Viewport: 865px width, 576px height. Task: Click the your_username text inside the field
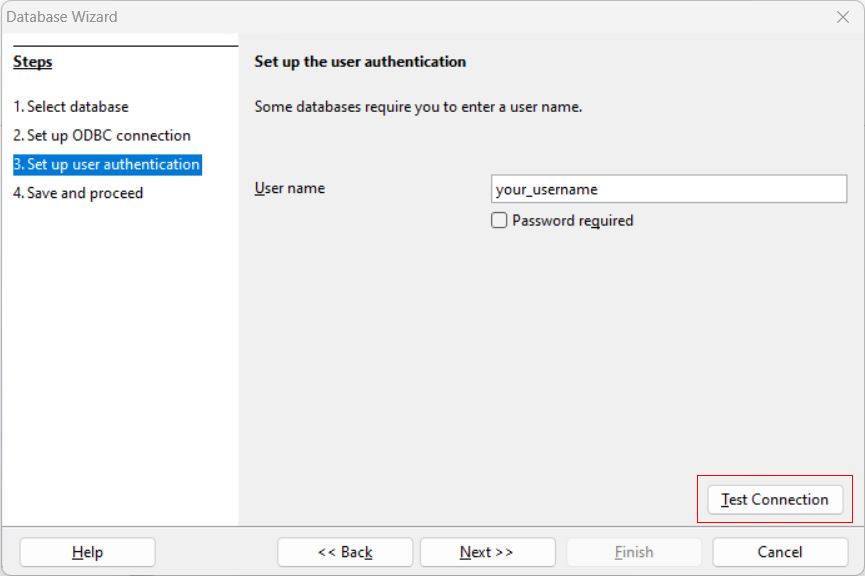coord(546,189)
